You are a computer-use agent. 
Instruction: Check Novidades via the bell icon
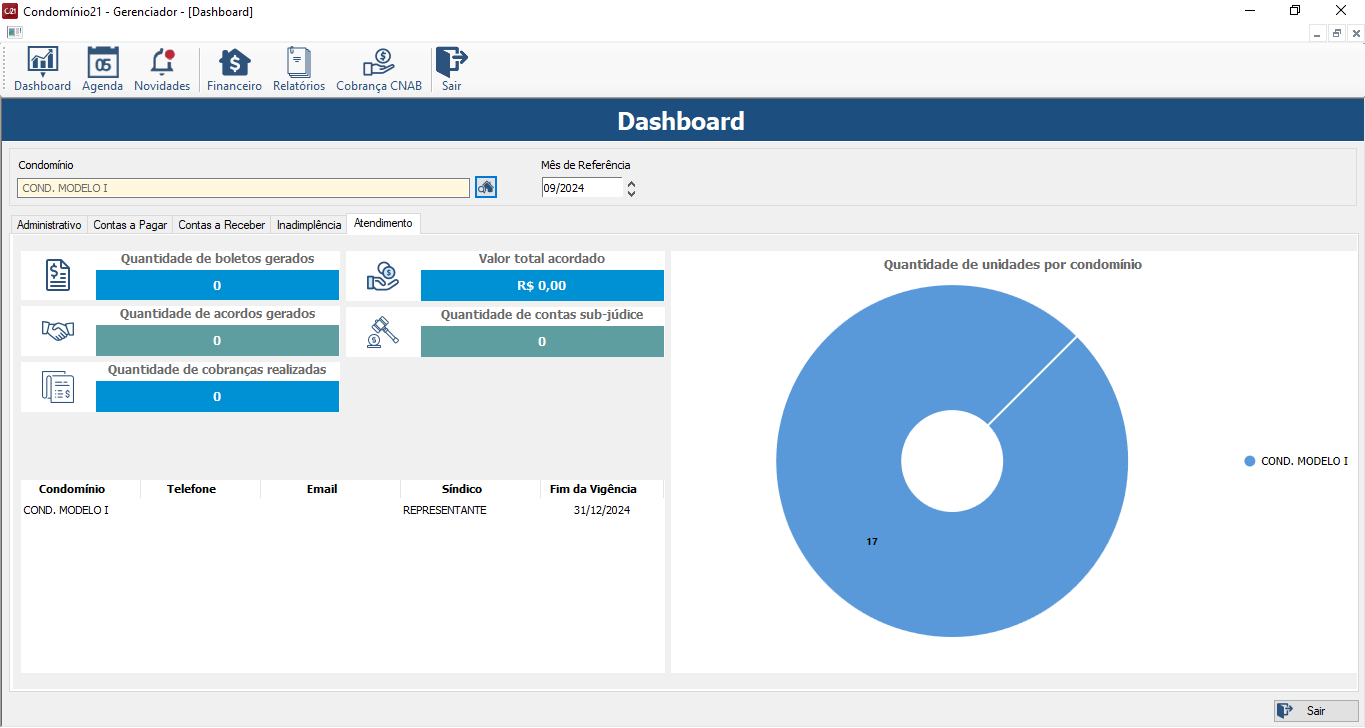[162, 70]
